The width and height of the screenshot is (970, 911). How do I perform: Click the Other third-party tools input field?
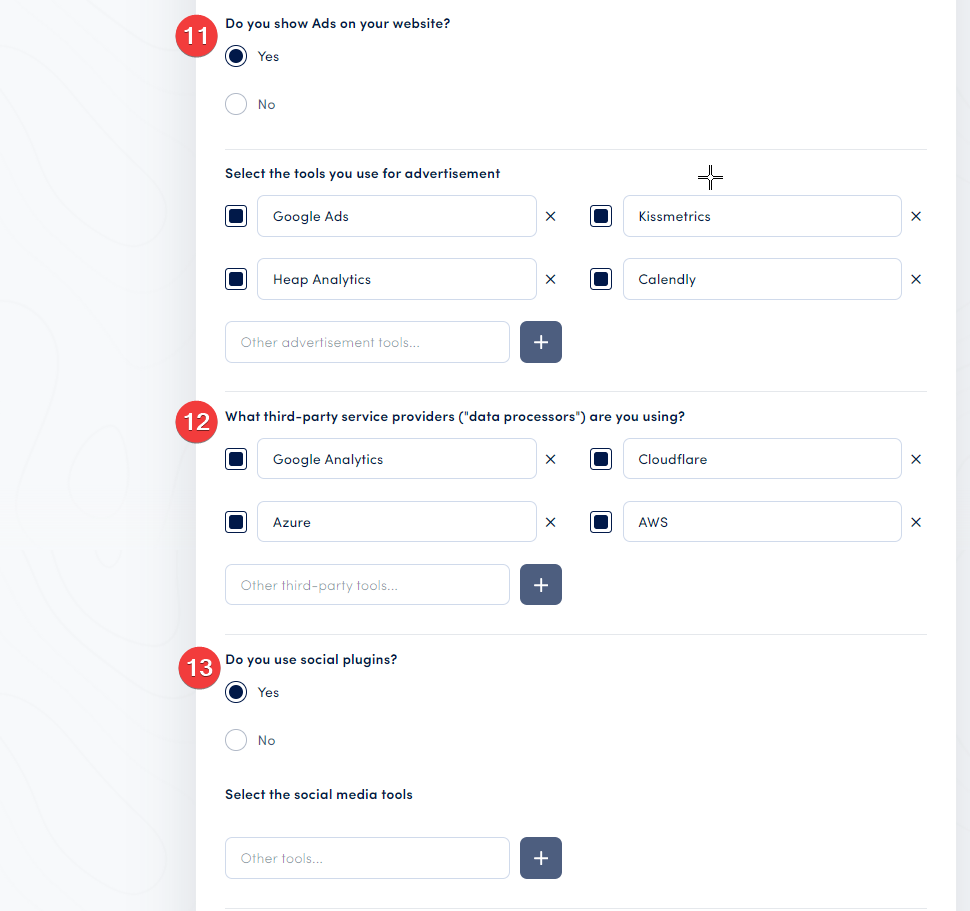click(x=367, y=585)
